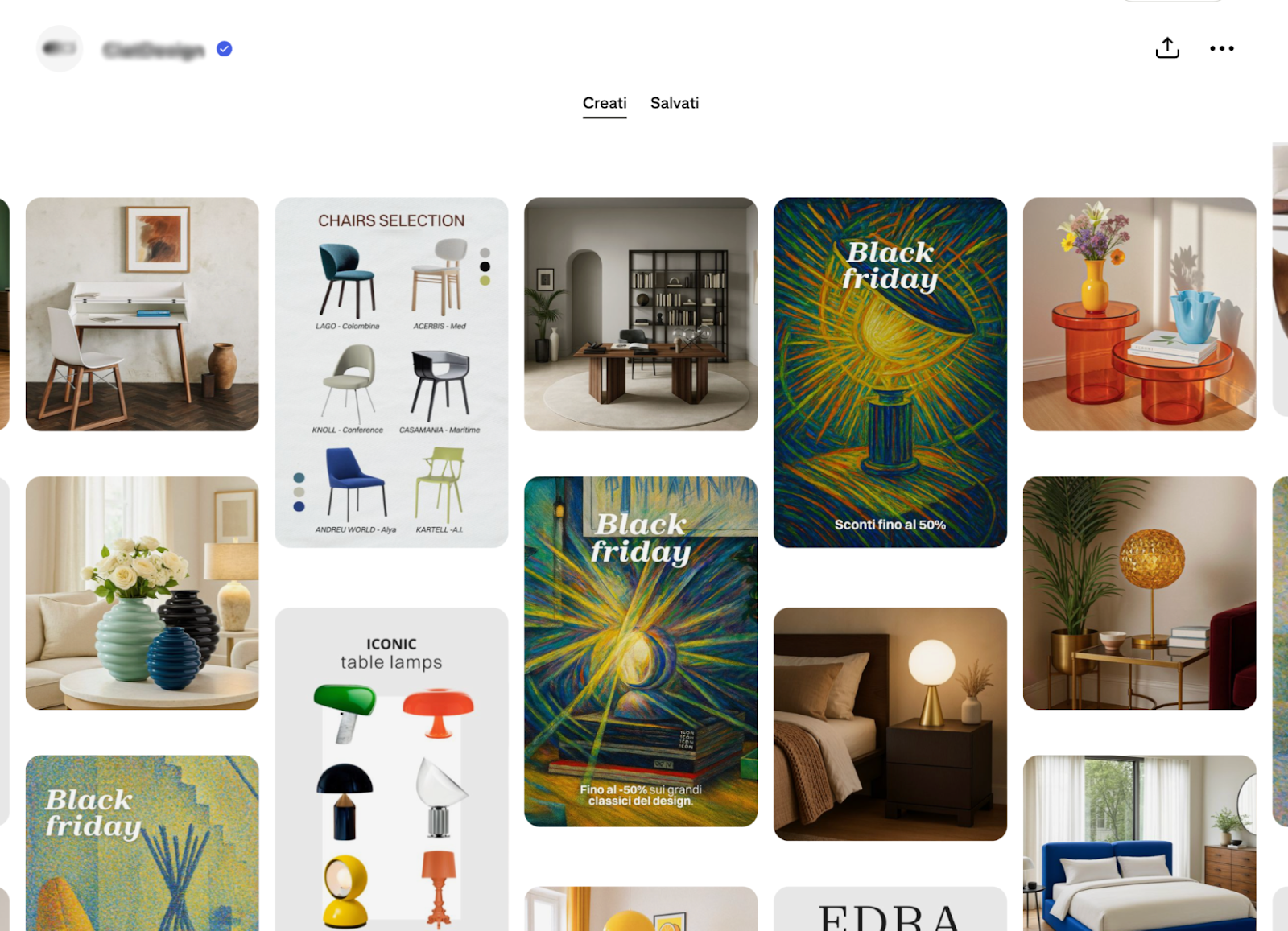Open the blue bed bedroom pin
This screenshot has height=931, width=1288.
click(x=1140, y=843)
